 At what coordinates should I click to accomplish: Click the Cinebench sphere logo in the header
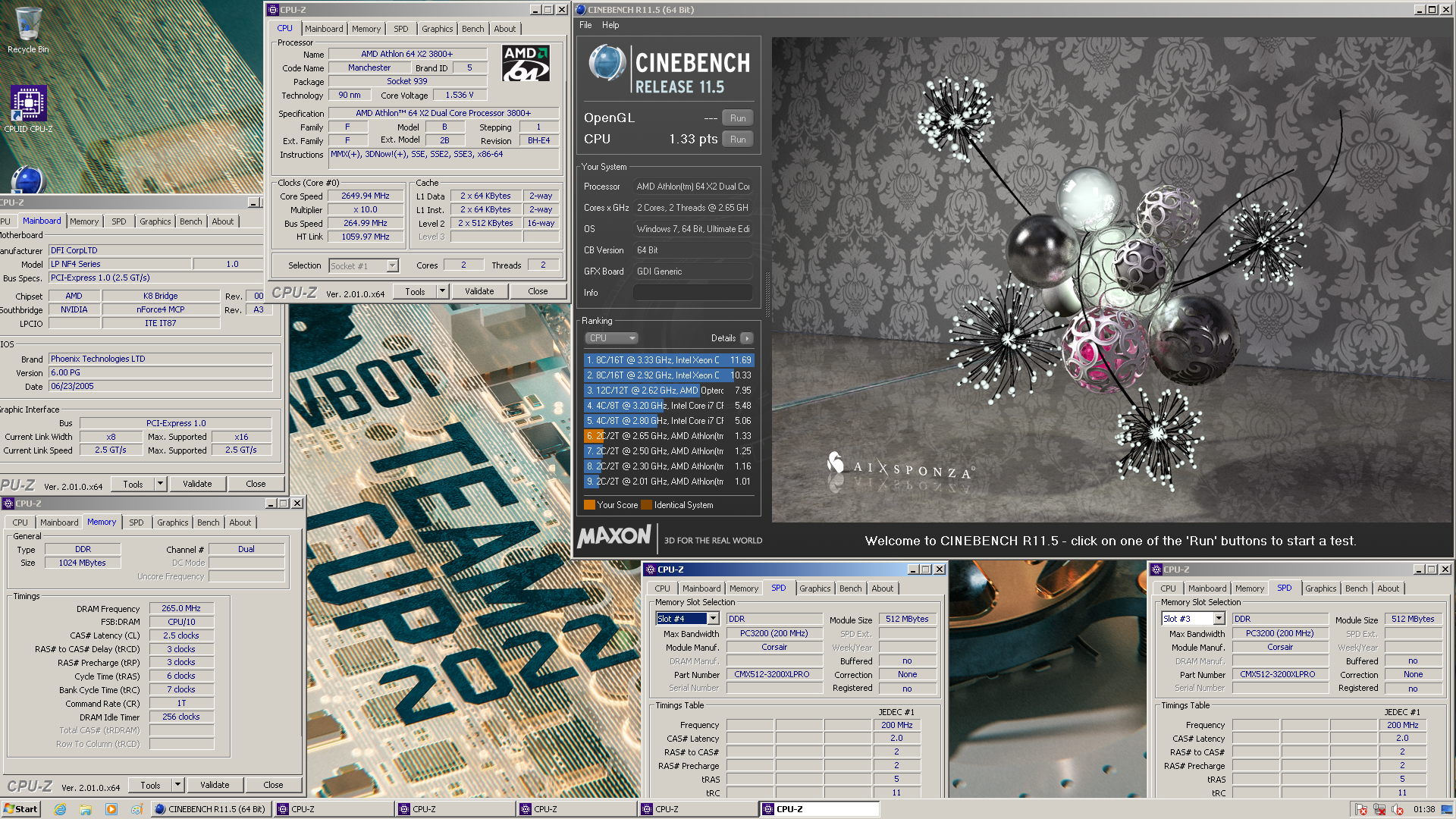(607, 63)
